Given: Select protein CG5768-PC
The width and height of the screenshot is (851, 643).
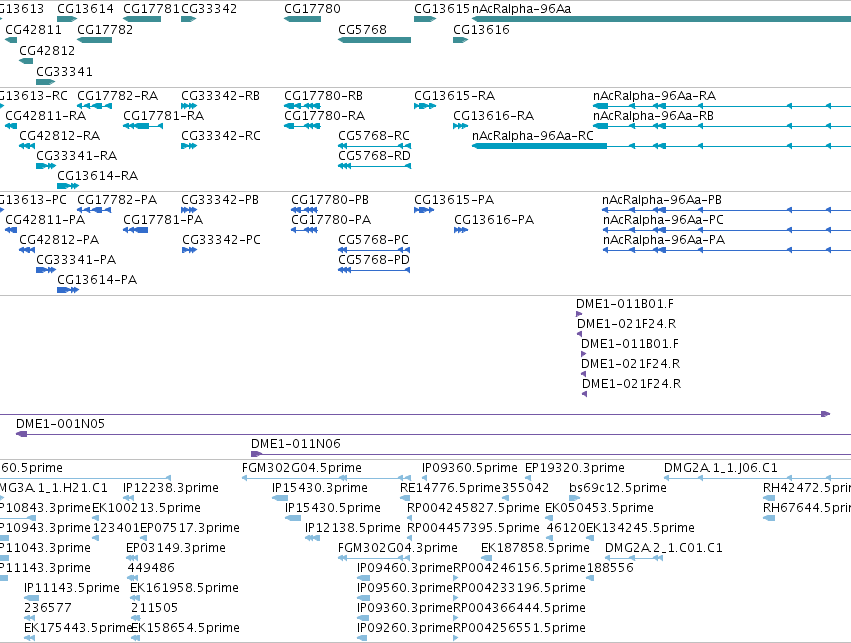Looking at the screenshot, I should tap(373, 240).
